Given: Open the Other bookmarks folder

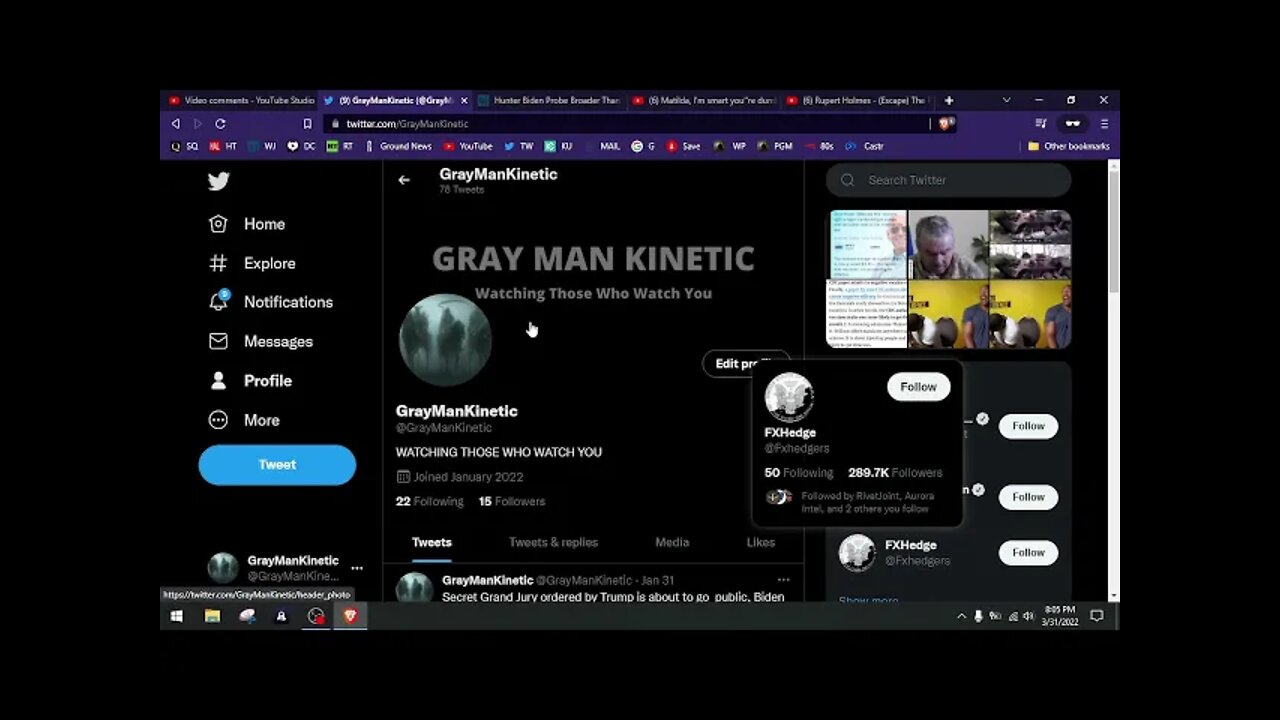Looking at the screenshot, I should point(1069,146).
